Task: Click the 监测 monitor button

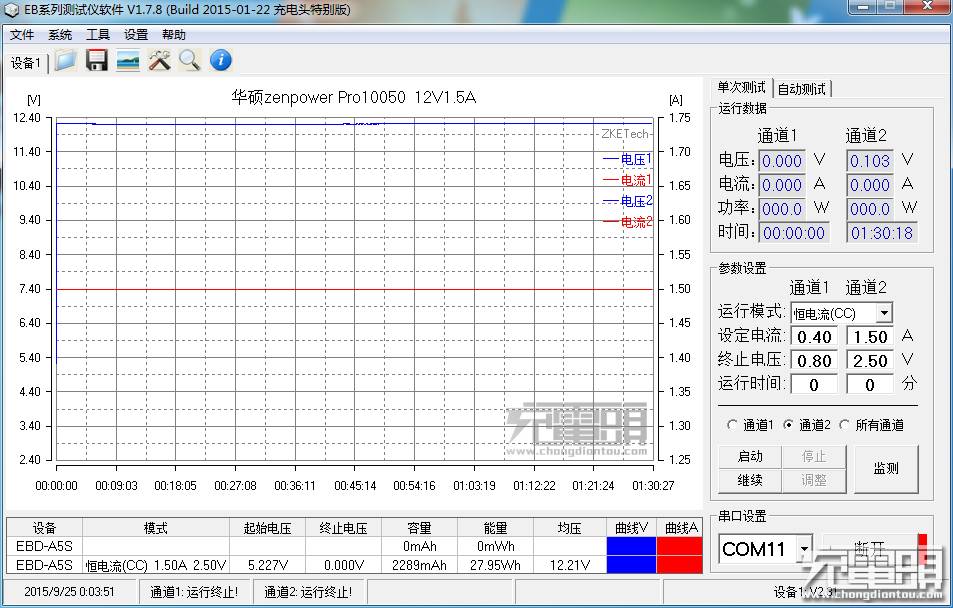Action: coord(886,469)
